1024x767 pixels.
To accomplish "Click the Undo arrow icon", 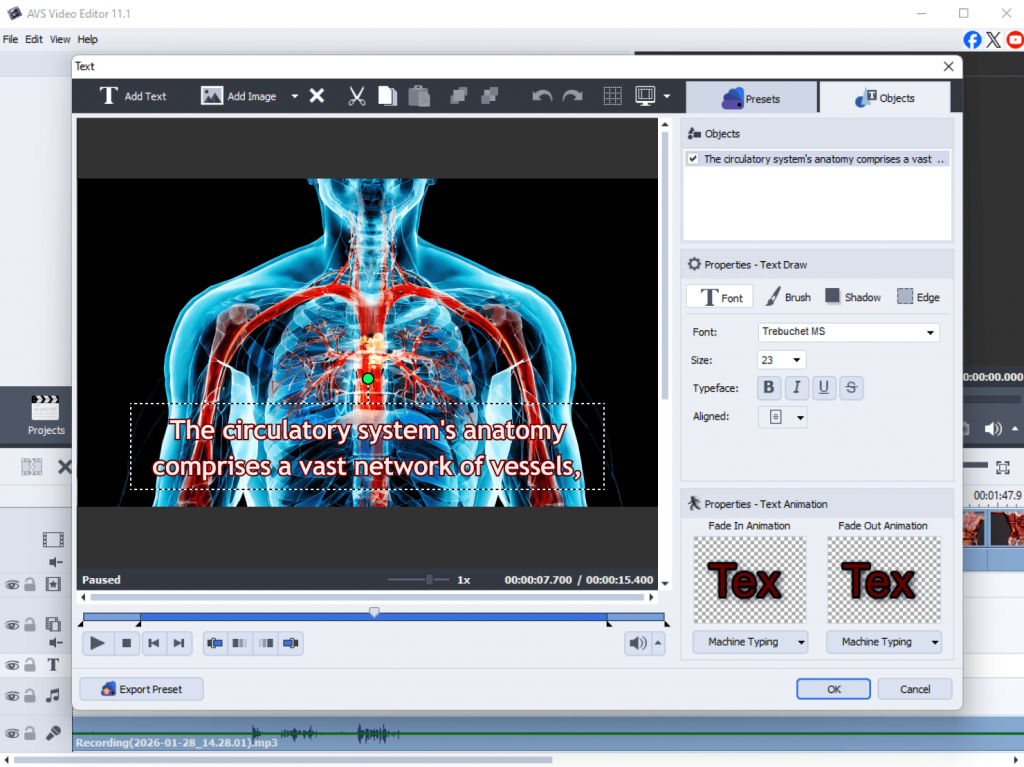I will pyautogui.click(x=542, y=96).
